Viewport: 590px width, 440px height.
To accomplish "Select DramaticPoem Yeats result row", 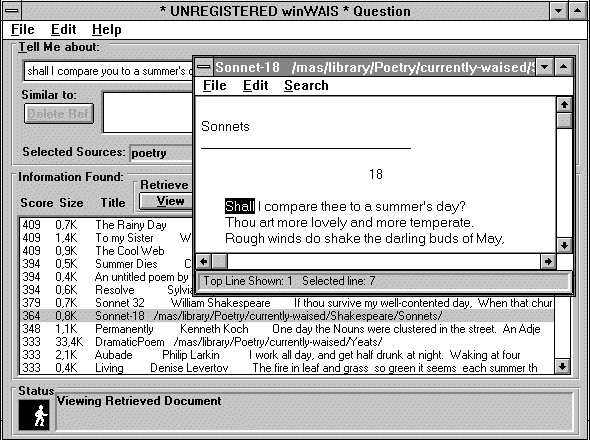I will tap(287, 342).
